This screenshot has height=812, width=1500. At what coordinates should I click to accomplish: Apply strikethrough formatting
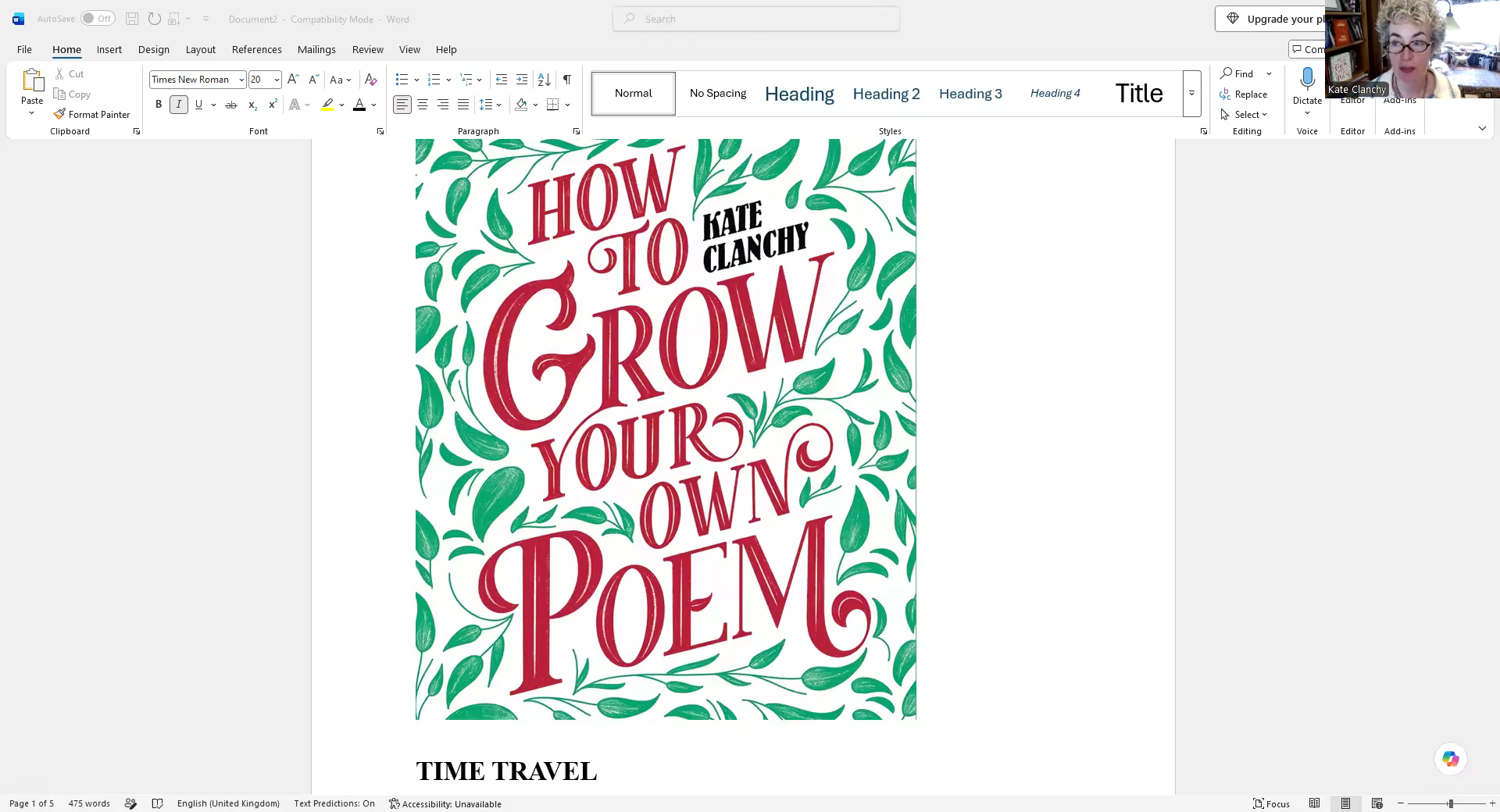tap(231, 105)
